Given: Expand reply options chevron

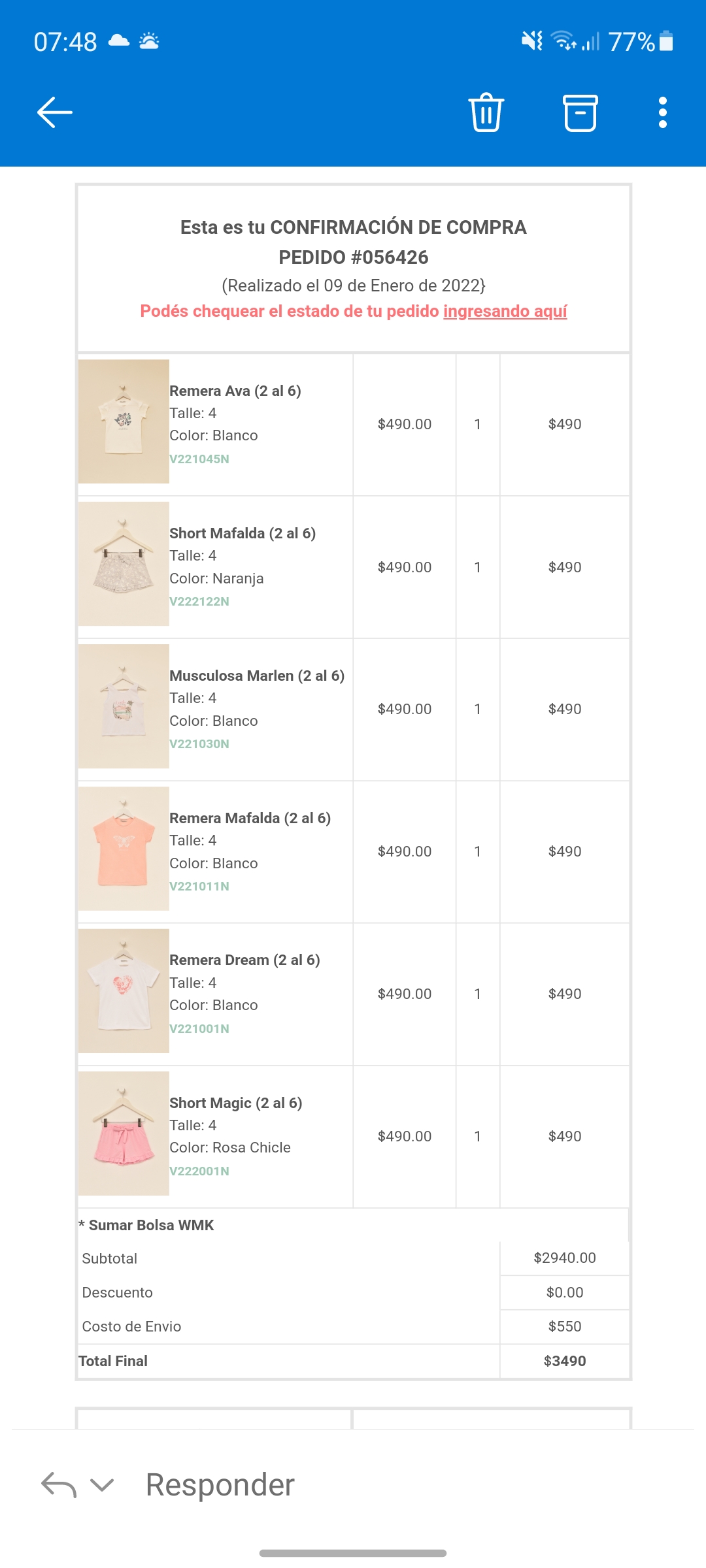Looking at the screenshot, I should point(102,1485).
